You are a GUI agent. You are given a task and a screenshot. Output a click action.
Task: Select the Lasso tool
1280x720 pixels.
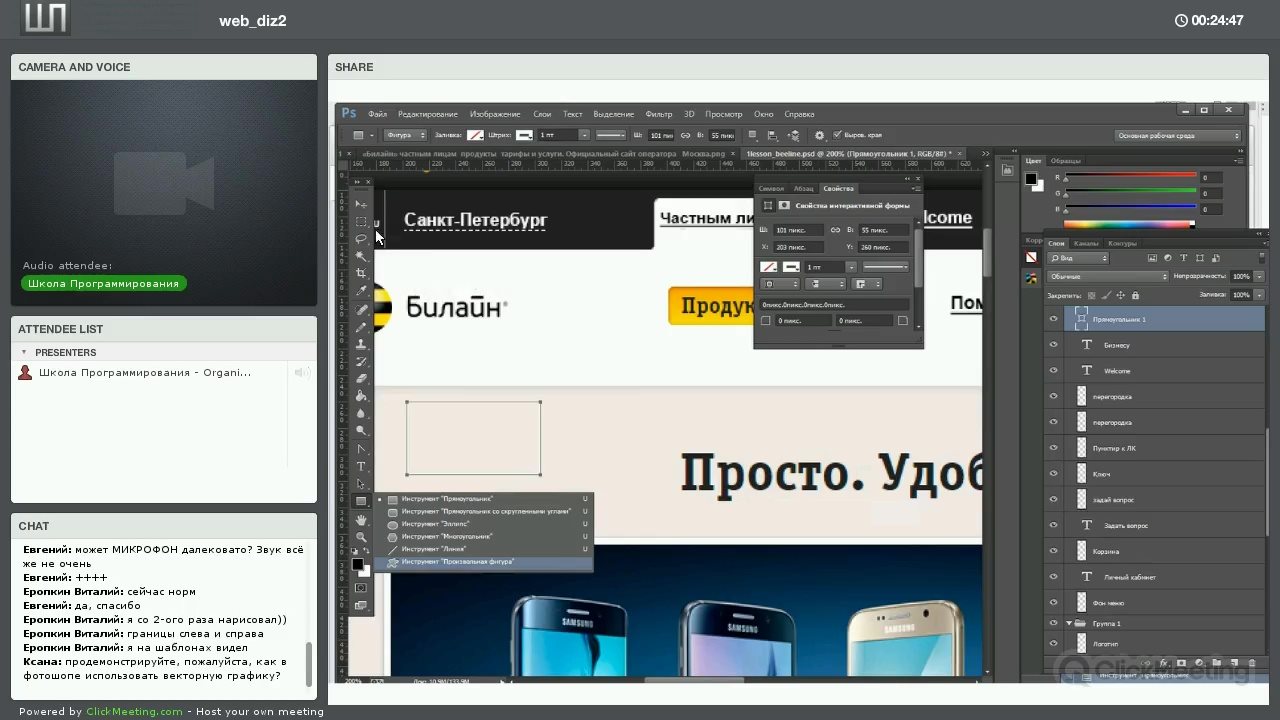coord(361,239)
